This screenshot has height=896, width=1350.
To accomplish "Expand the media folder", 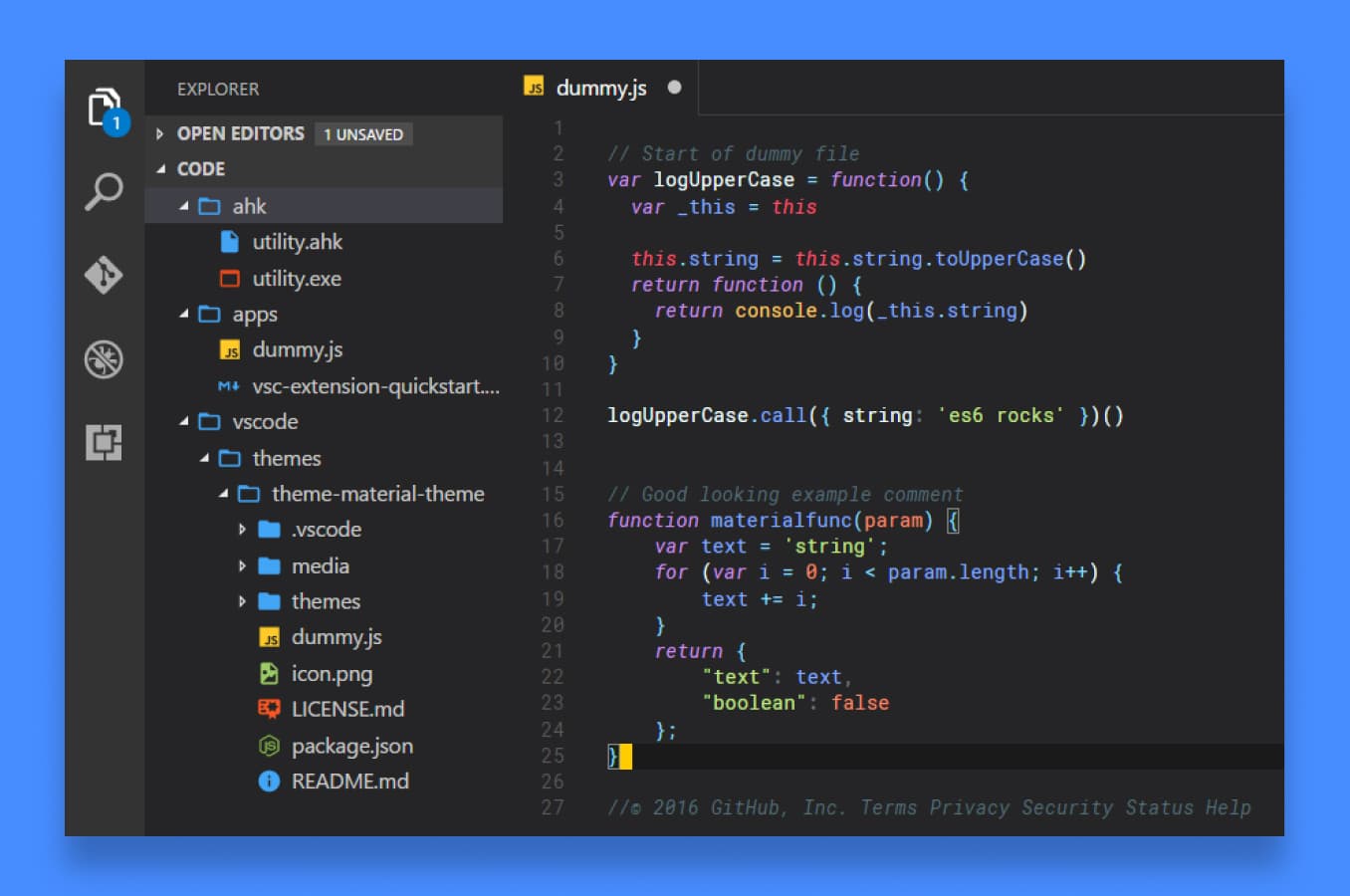I will 243,565.
